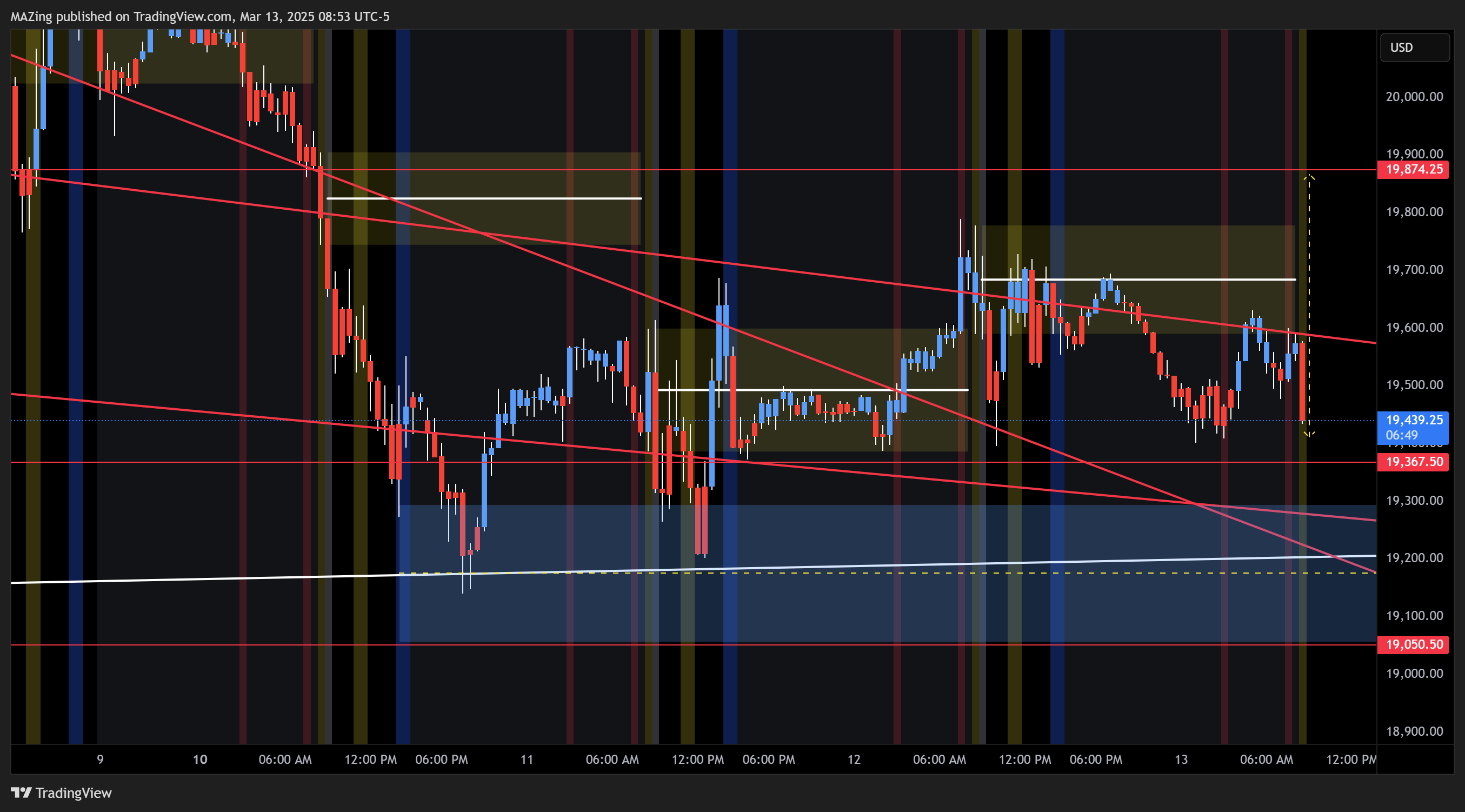The image size is (1465, 812).
Task: Click the 19,000.00 price axis label
Action: (x=1414, y=674)
